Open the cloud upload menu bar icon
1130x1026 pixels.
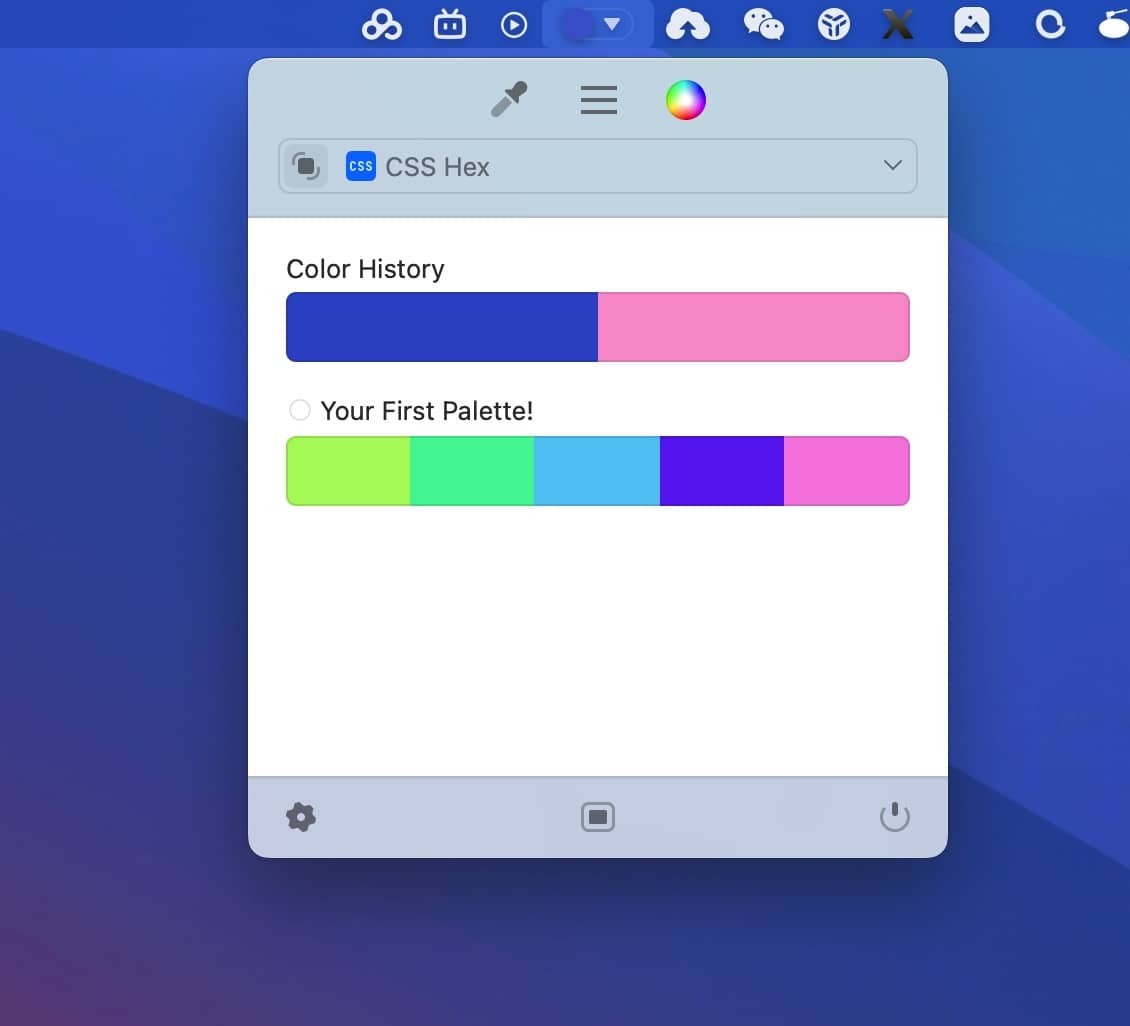[688, 25]
